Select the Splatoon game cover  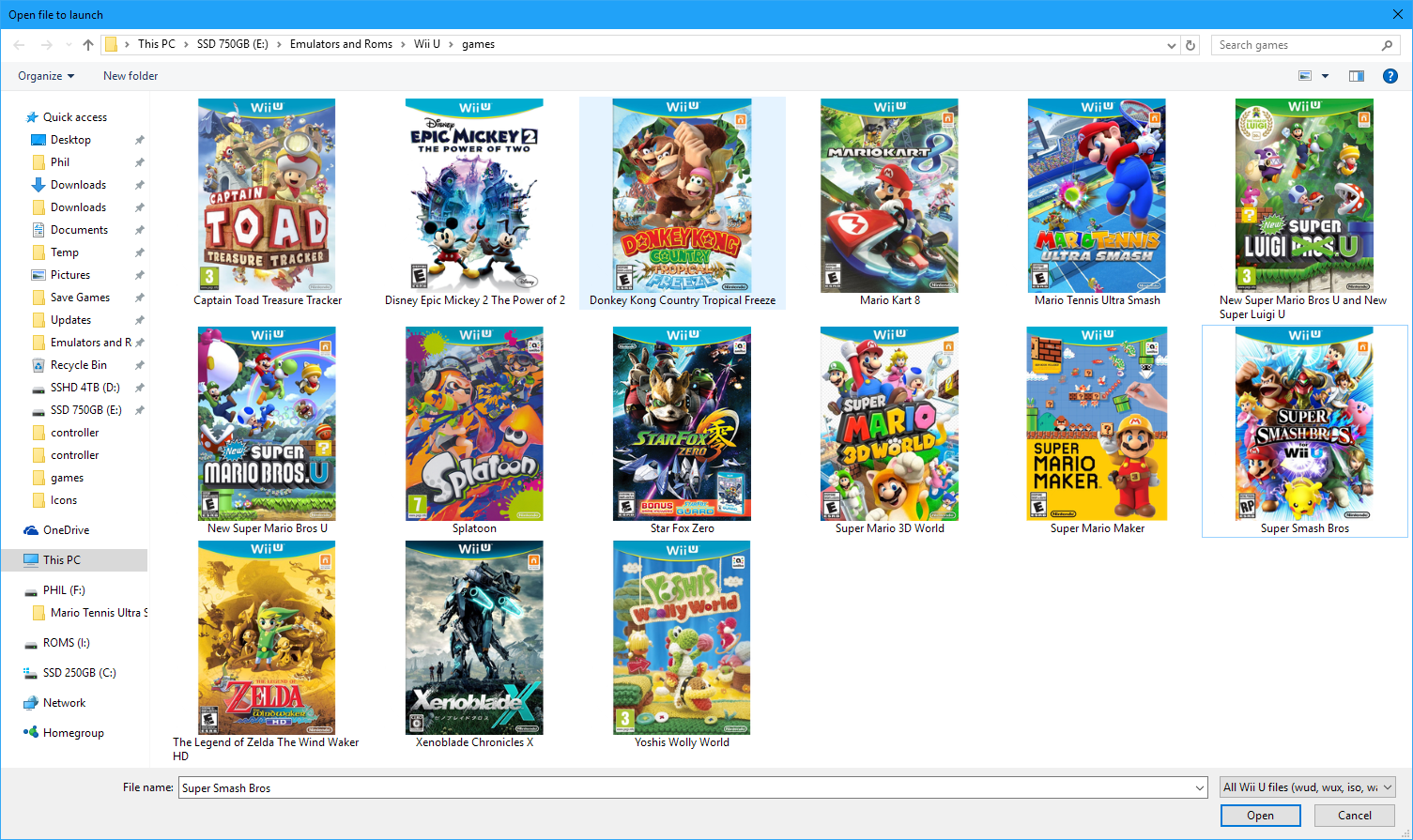(474, 423)
